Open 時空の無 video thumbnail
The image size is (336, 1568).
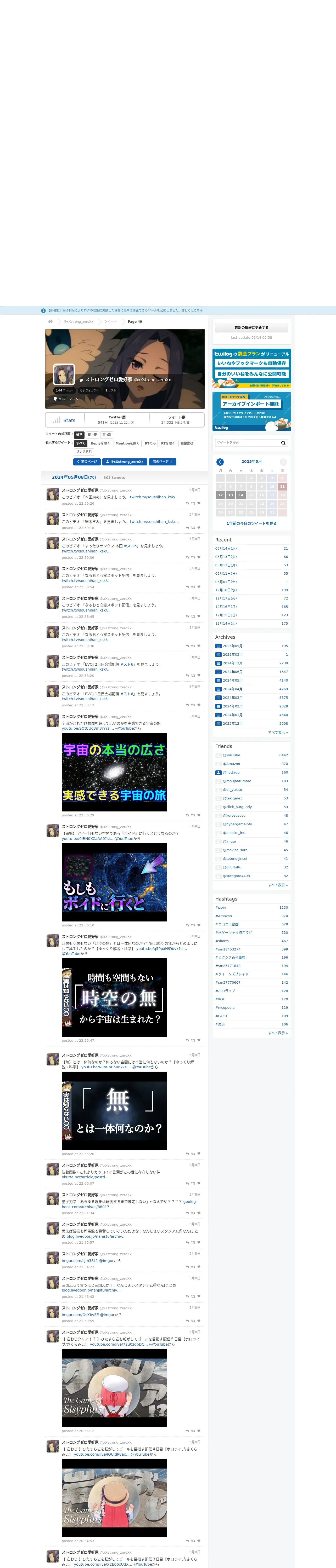point(114,998)
